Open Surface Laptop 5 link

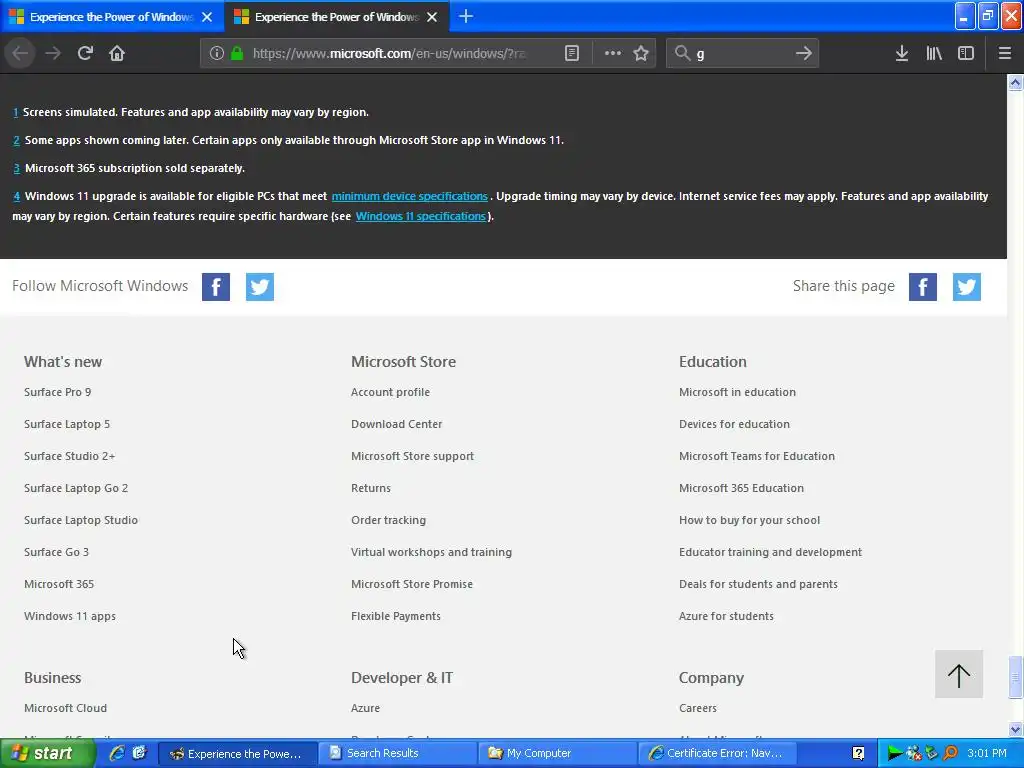click(x=67, y=424)
